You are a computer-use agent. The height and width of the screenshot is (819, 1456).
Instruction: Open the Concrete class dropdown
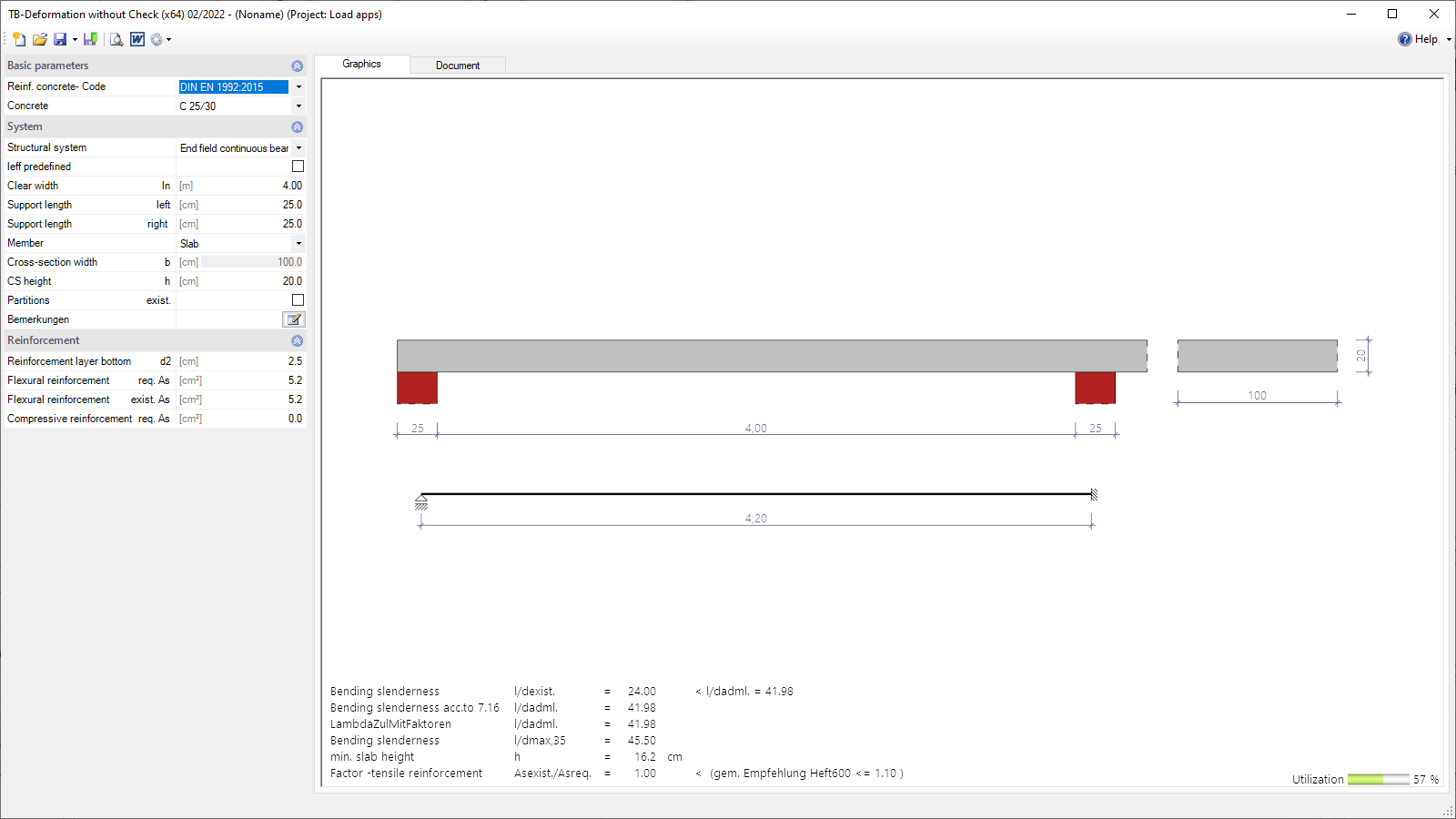298,106
